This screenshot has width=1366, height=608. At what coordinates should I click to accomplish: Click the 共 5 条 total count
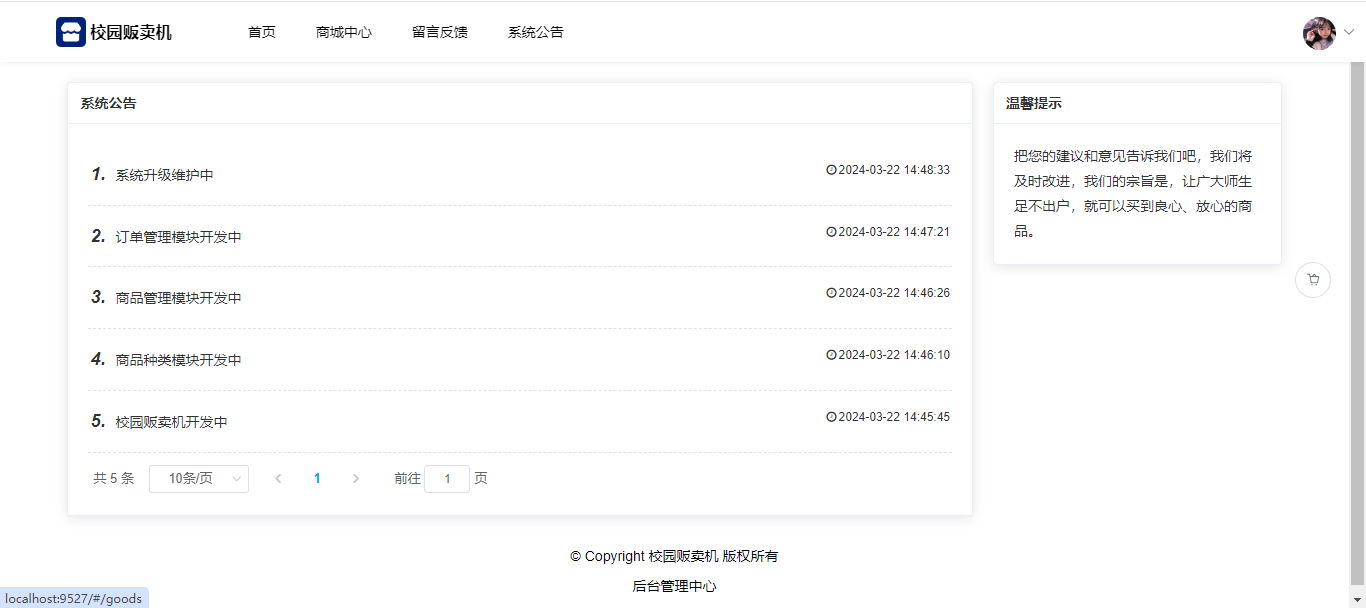[113, 479]
